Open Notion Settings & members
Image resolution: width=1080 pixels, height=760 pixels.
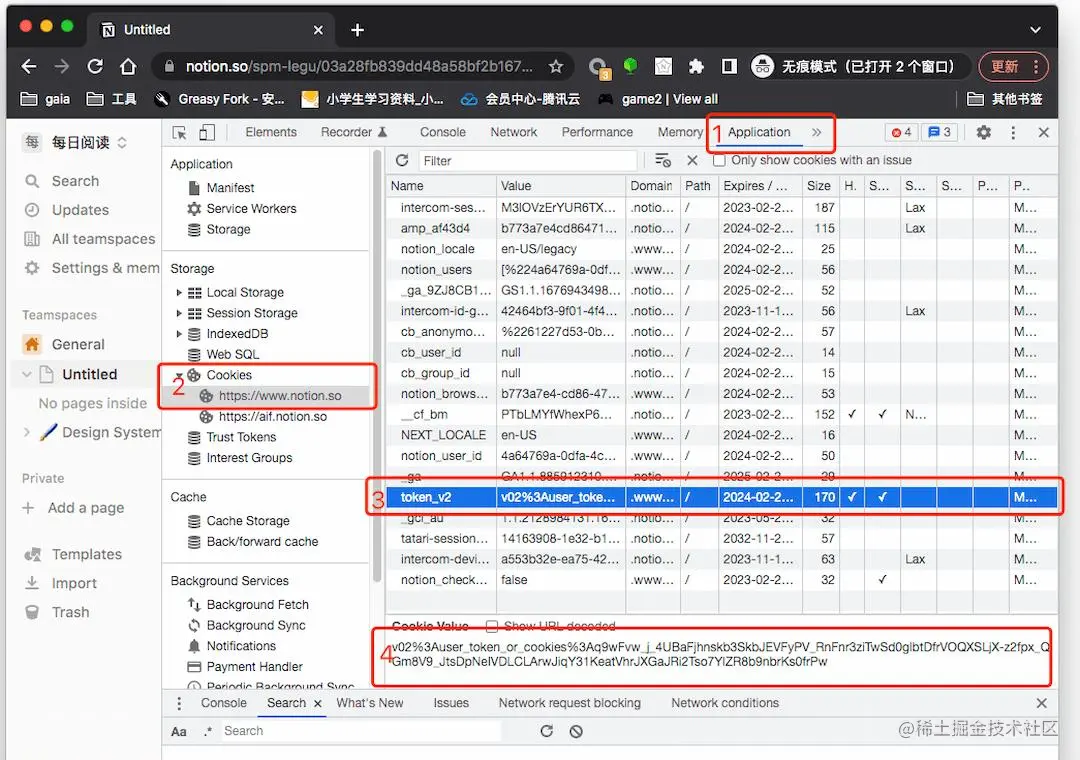point(91,268)
